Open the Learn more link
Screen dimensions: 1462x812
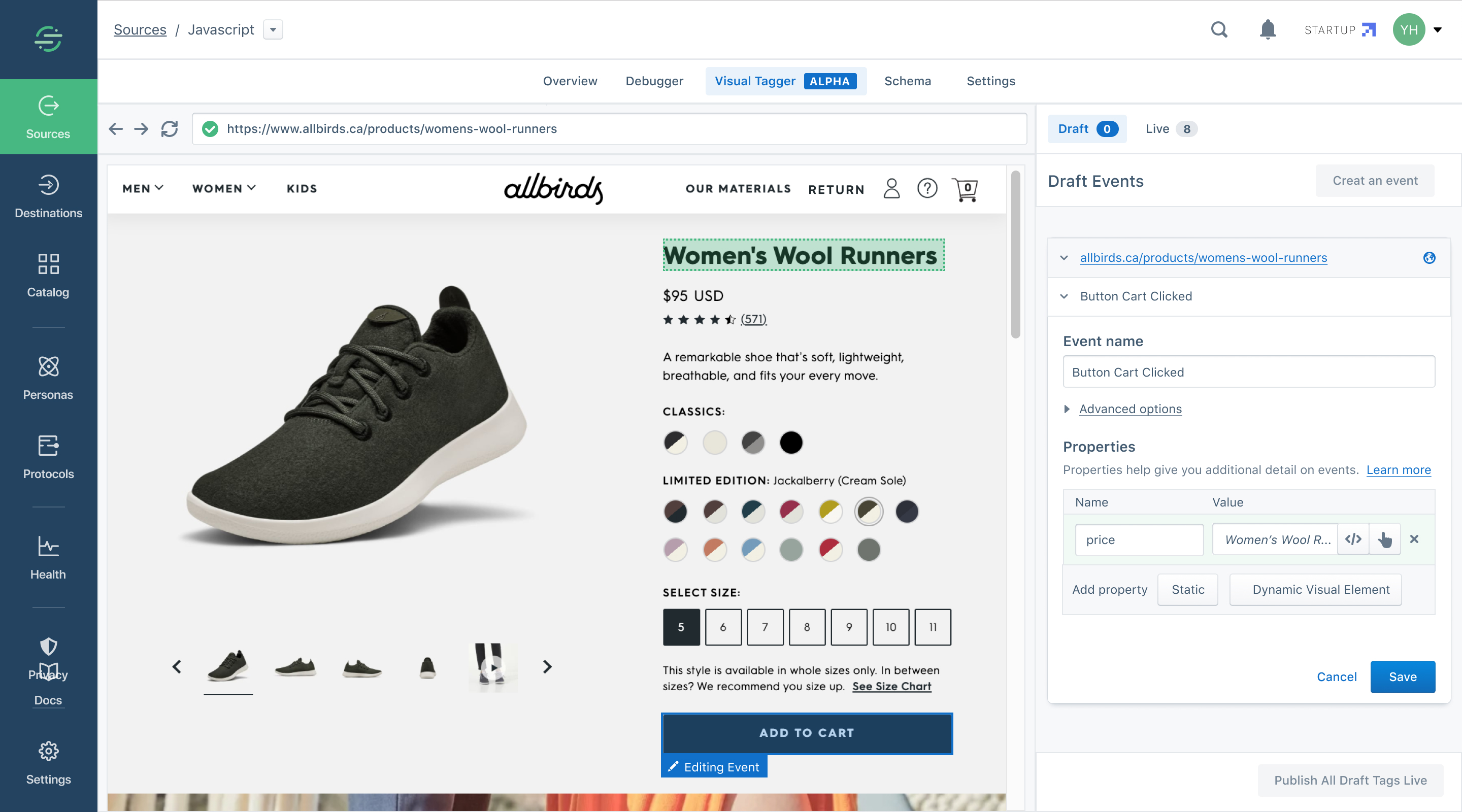[1399, 470]
